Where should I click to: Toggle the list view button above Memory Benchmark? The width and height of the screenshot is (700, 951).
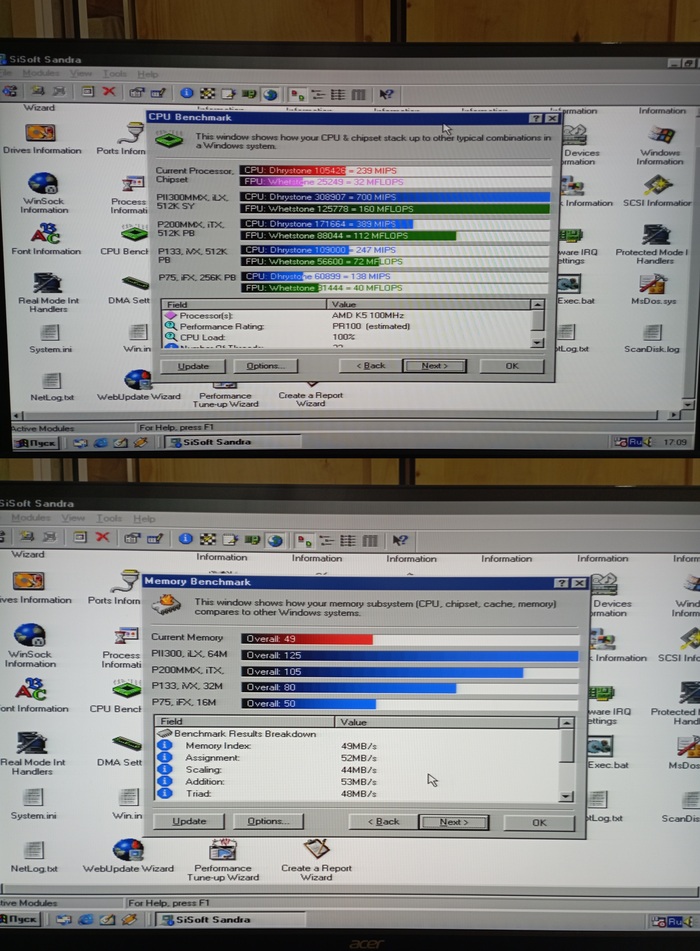(x=348, y=540)
